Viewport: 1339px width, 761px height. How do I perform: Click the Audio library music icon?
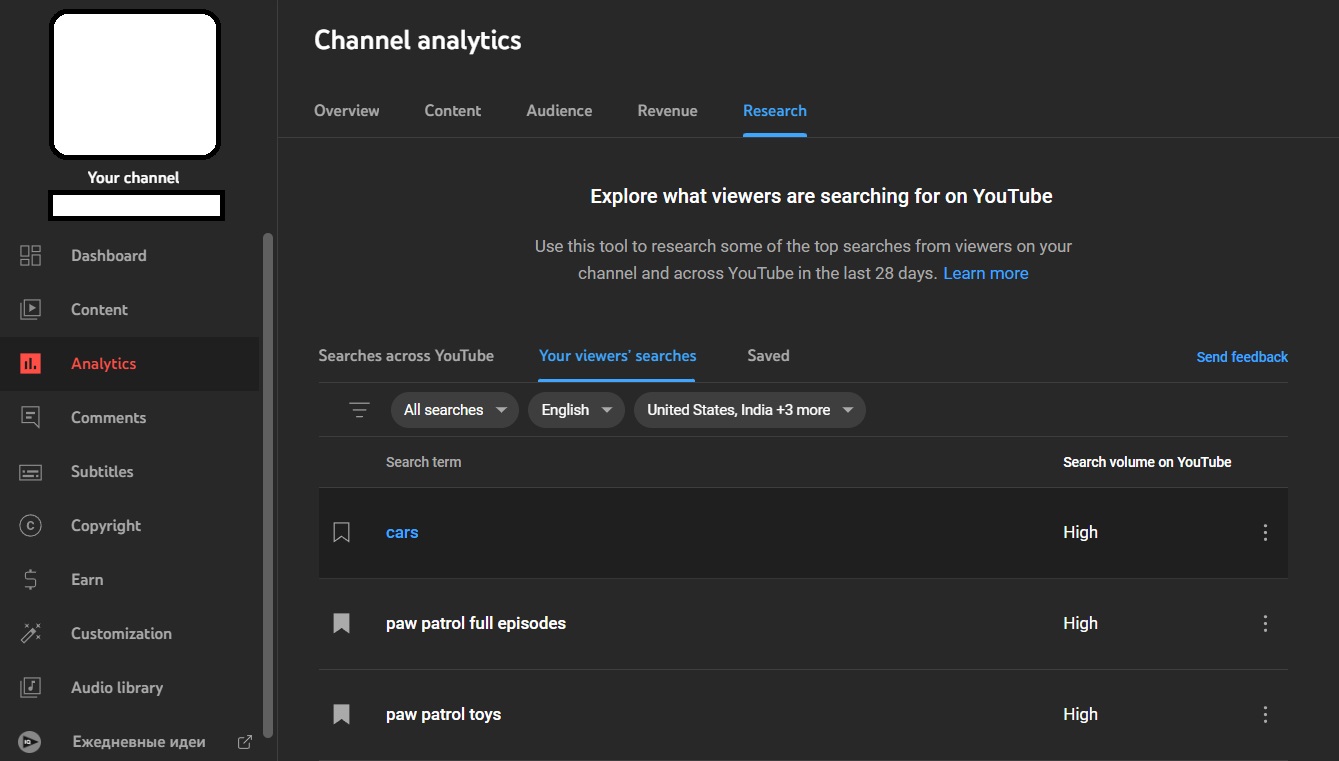pos(31,688)
